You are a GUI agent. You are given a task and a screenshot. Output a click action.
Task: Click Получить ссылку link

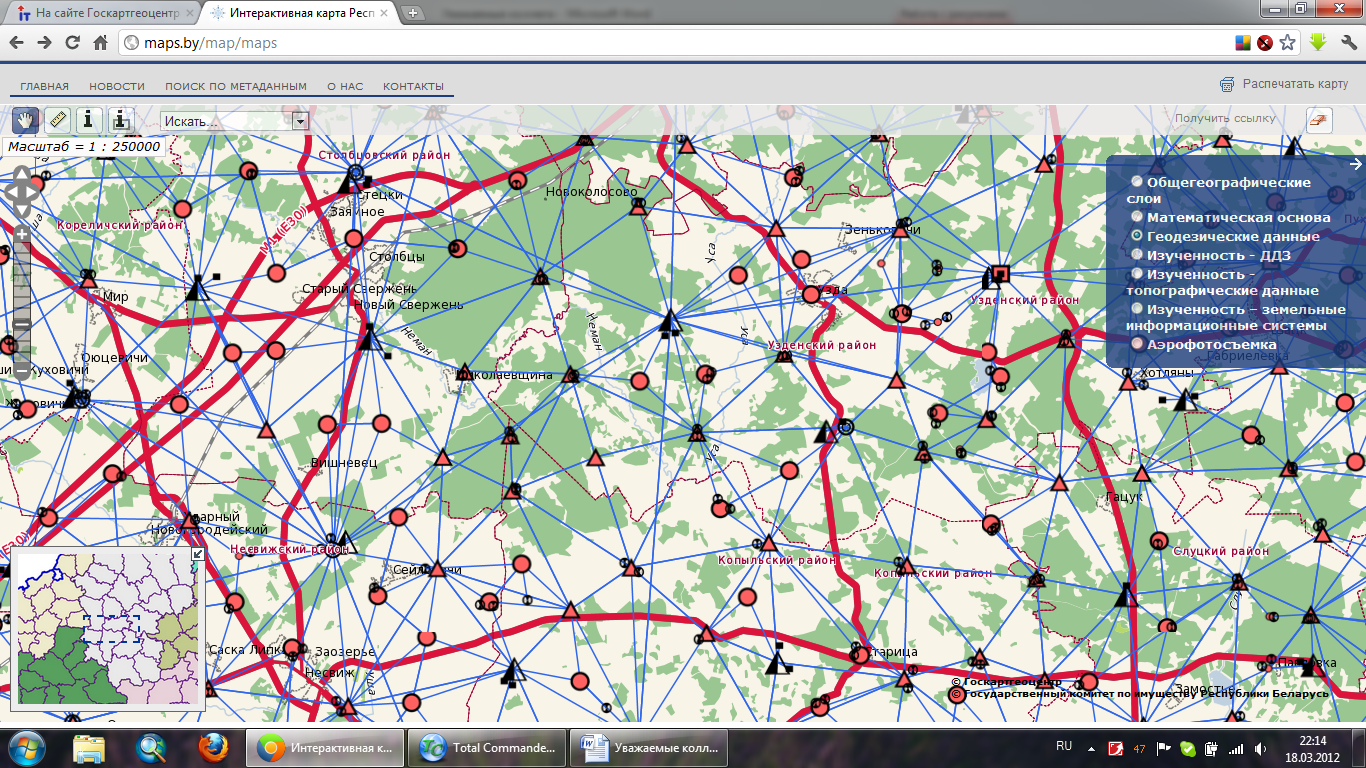coord(1225,118)
